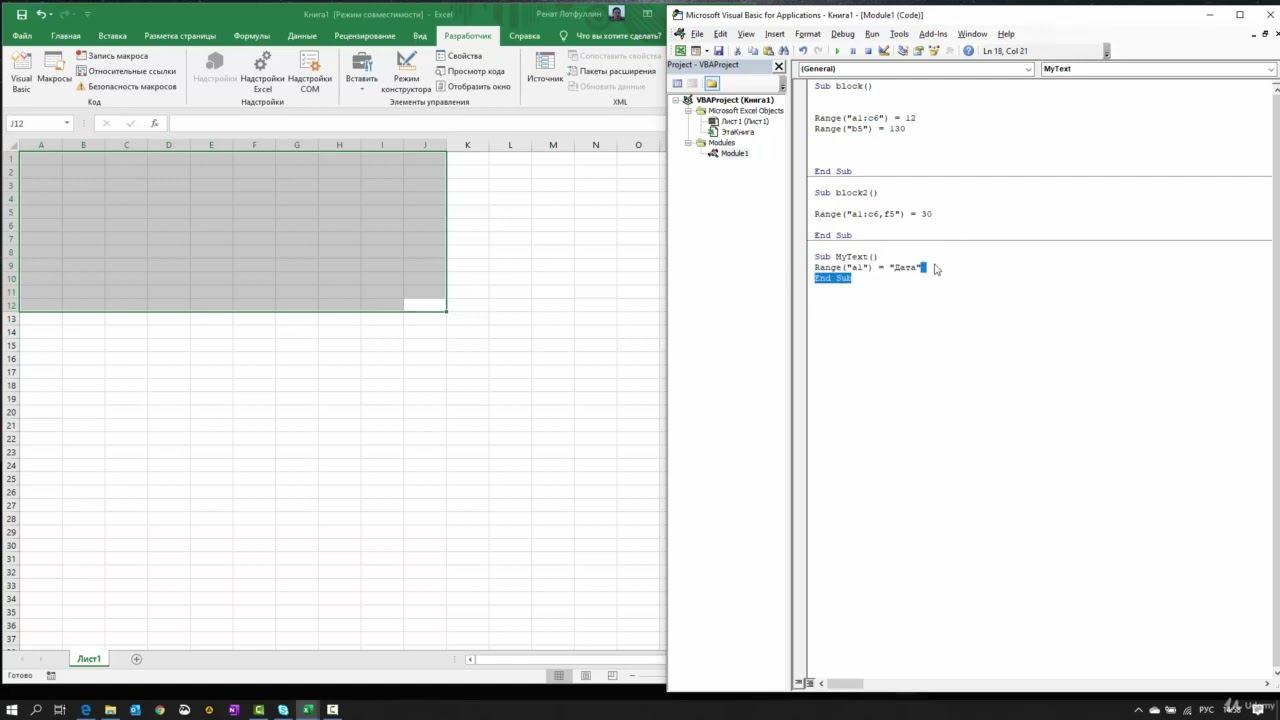Open the Debug menu in VBA editor

[842, 34]
